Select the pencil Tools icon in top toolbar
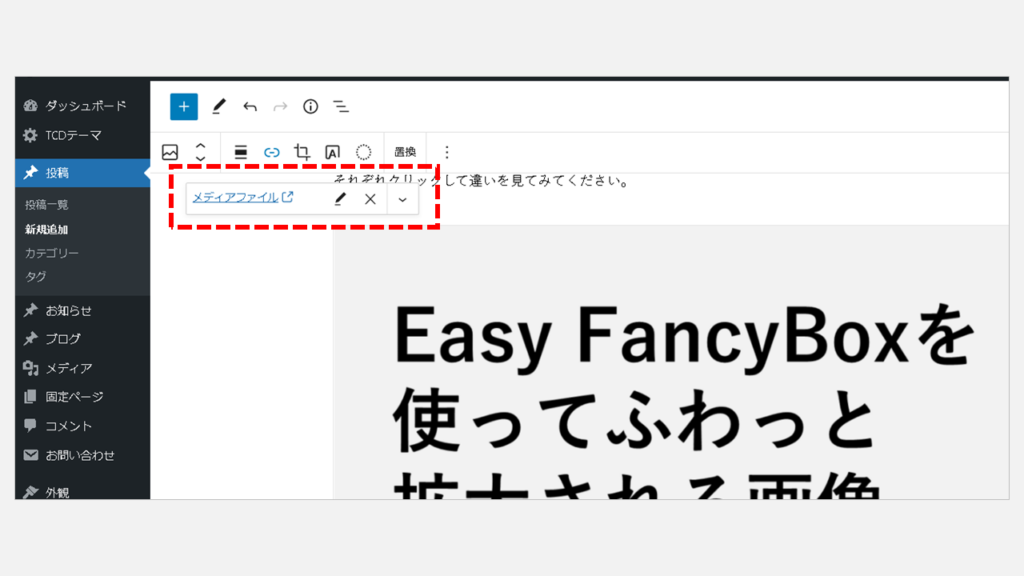This screenshot has height=576, width=1024. tap(219, 106)
